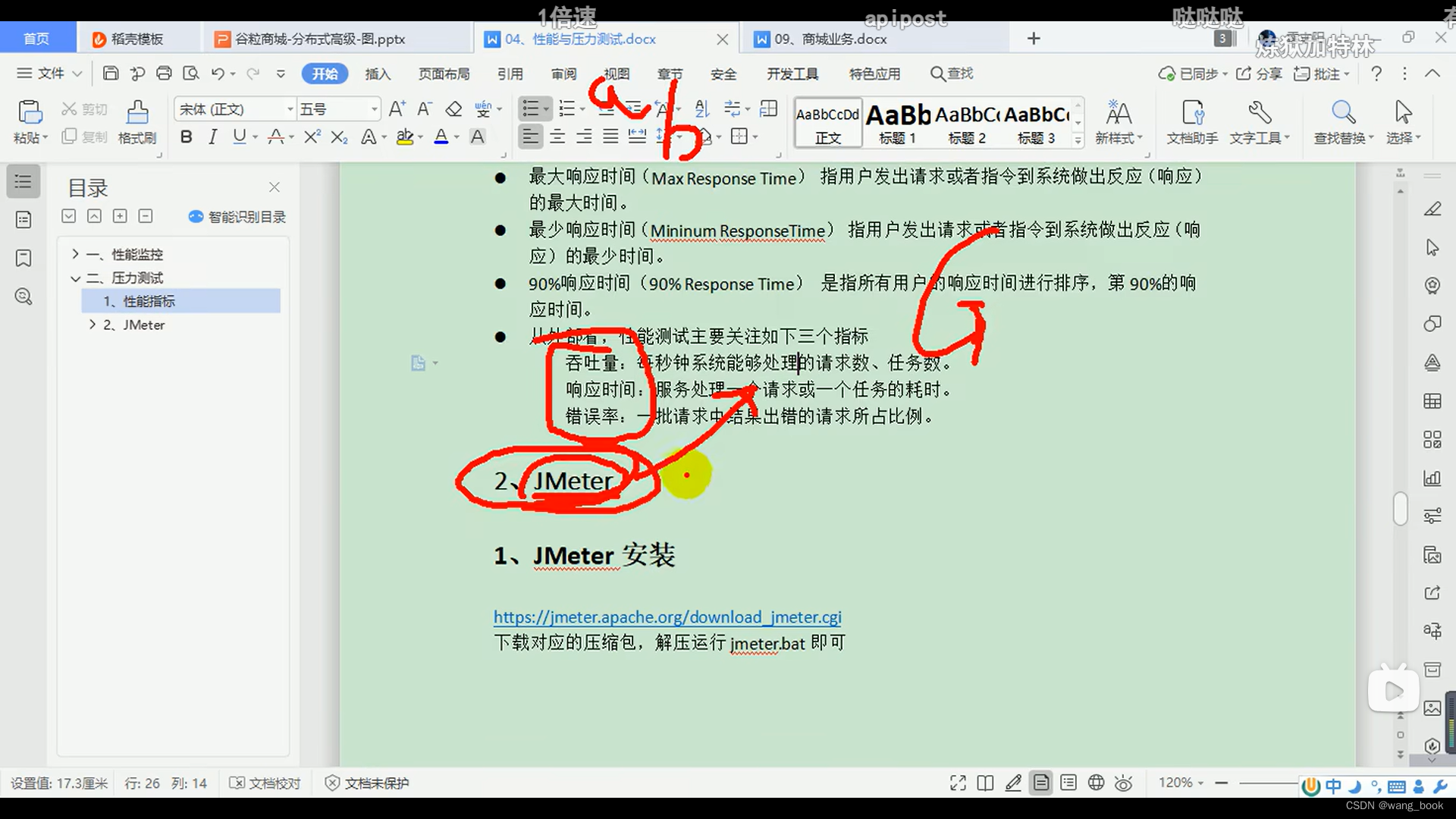Undo the last action
The image size is (1456, 819).
point(218,74)
